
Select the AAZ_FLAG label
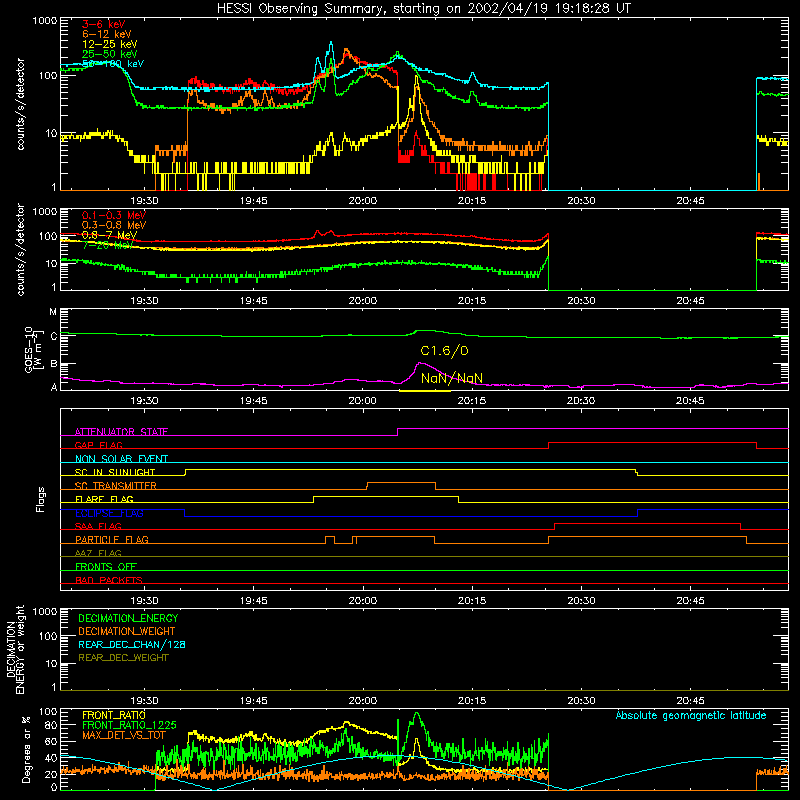[98, 553]
